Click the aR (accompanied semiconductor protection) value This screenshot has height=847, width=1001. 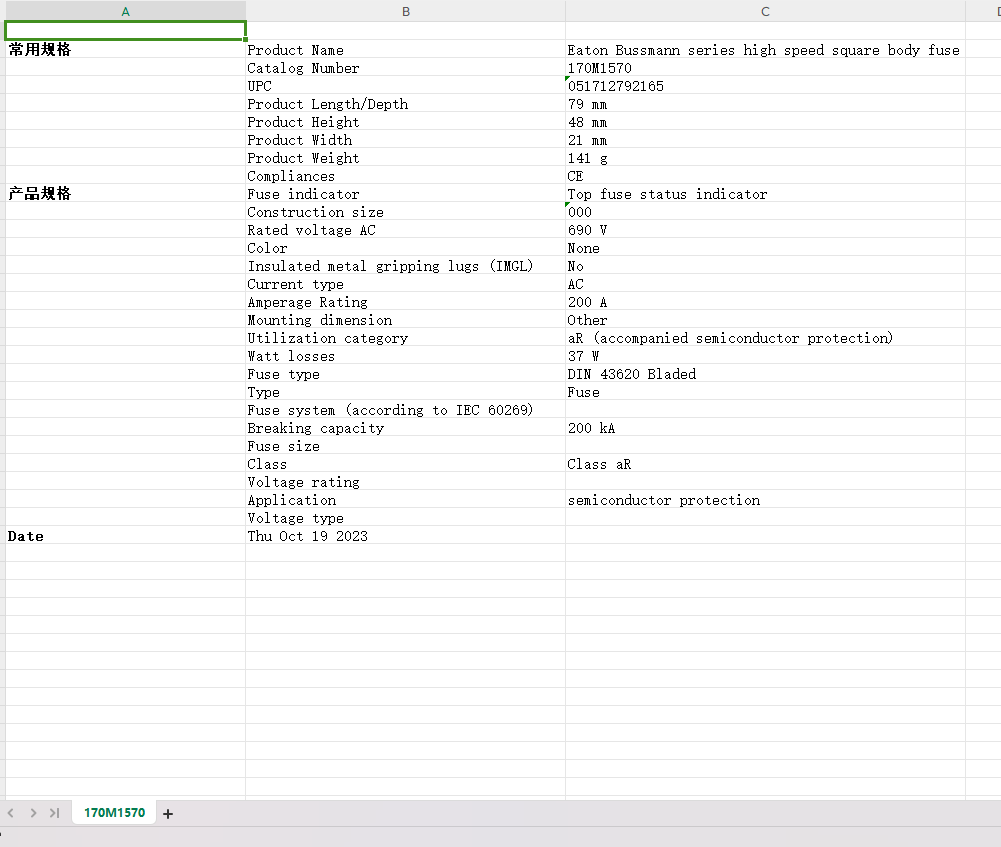click(x=765, y=338)
